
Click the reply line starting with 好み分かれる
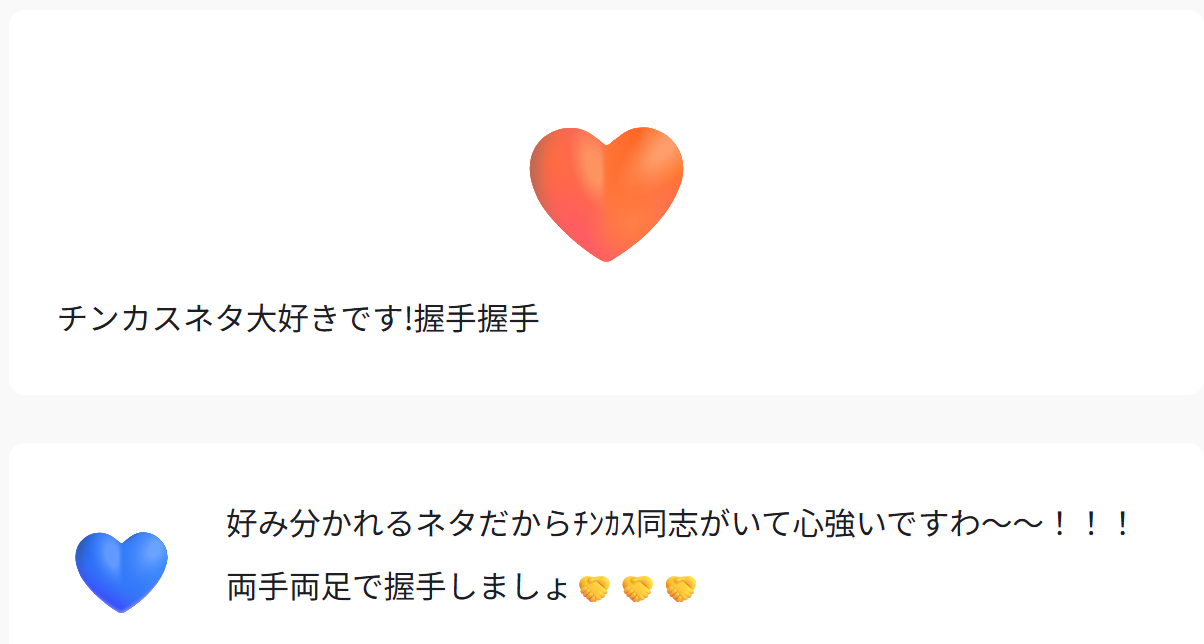[679, 523]
